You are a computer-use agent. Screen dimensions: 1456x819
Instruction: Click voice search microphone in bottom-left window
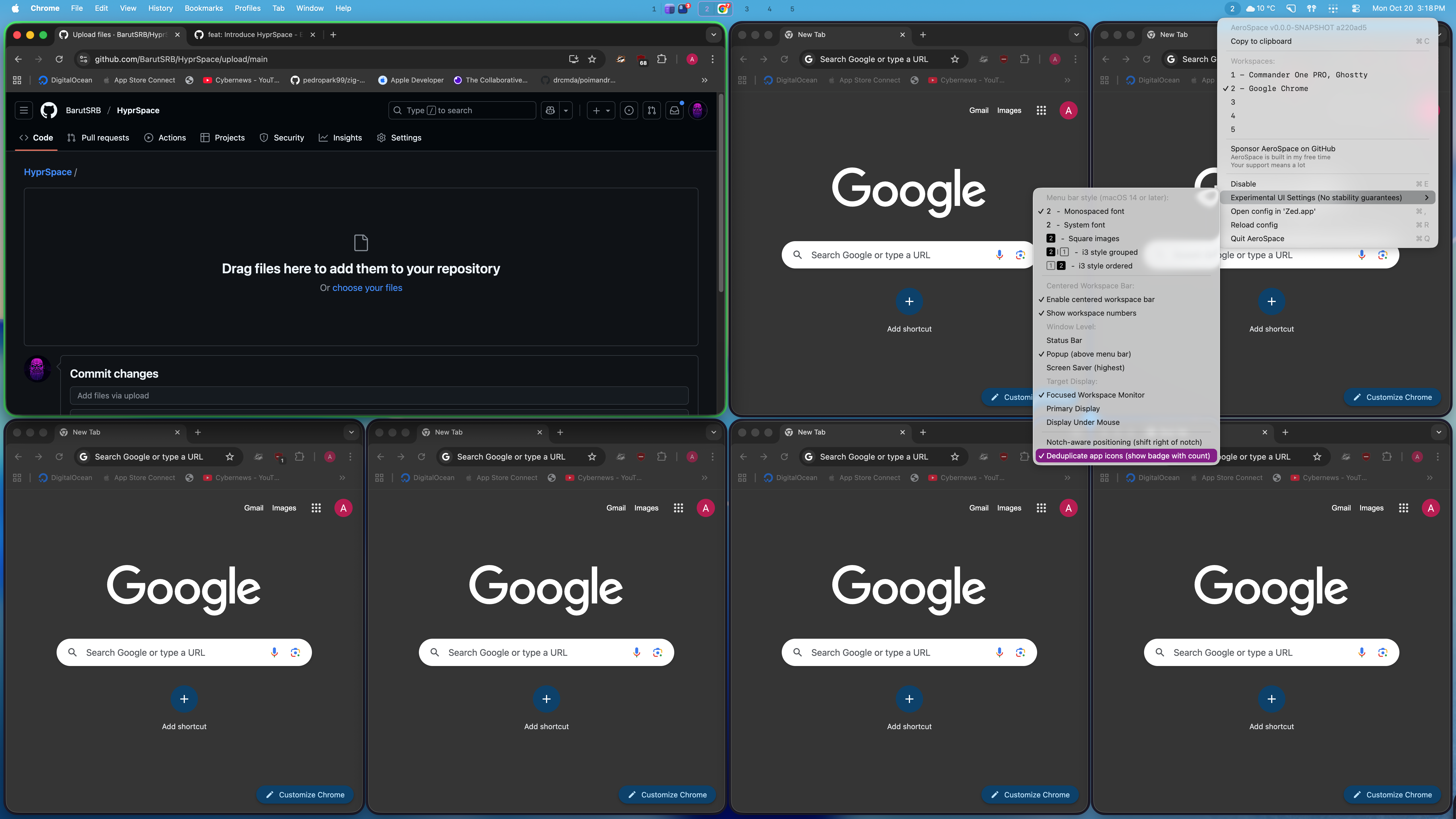pos(274,652)
